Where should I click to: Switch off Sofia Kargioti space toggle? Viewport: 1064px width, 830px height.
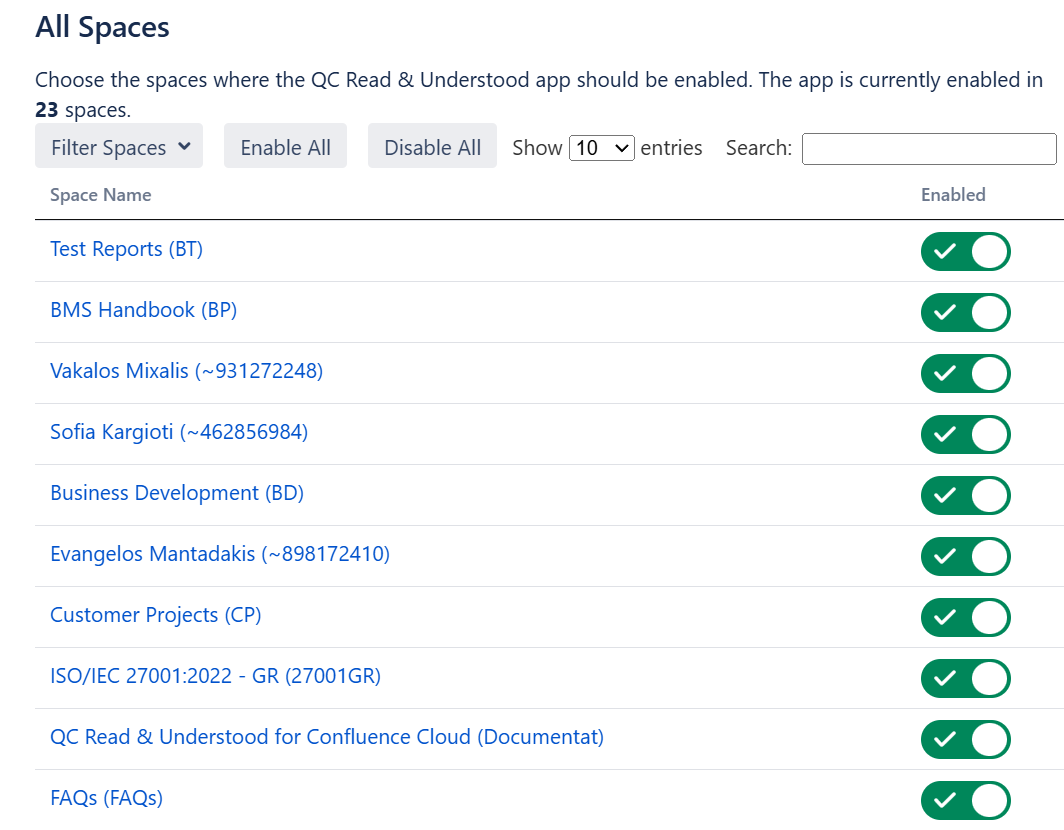click(x=965, y=434)
